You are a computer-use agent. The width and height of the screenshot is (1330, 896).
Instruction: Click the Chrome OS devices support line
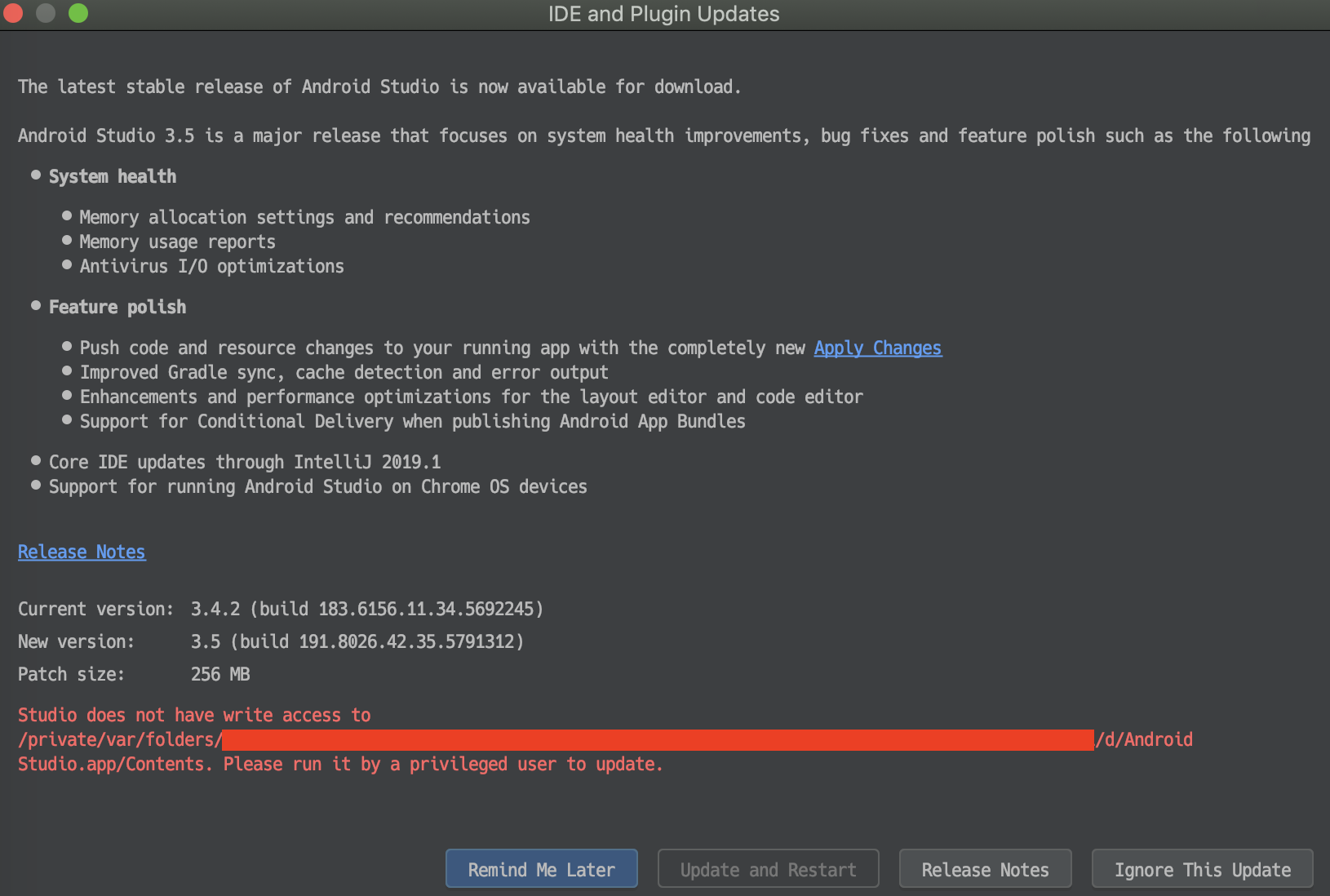[x=318, y=486]
